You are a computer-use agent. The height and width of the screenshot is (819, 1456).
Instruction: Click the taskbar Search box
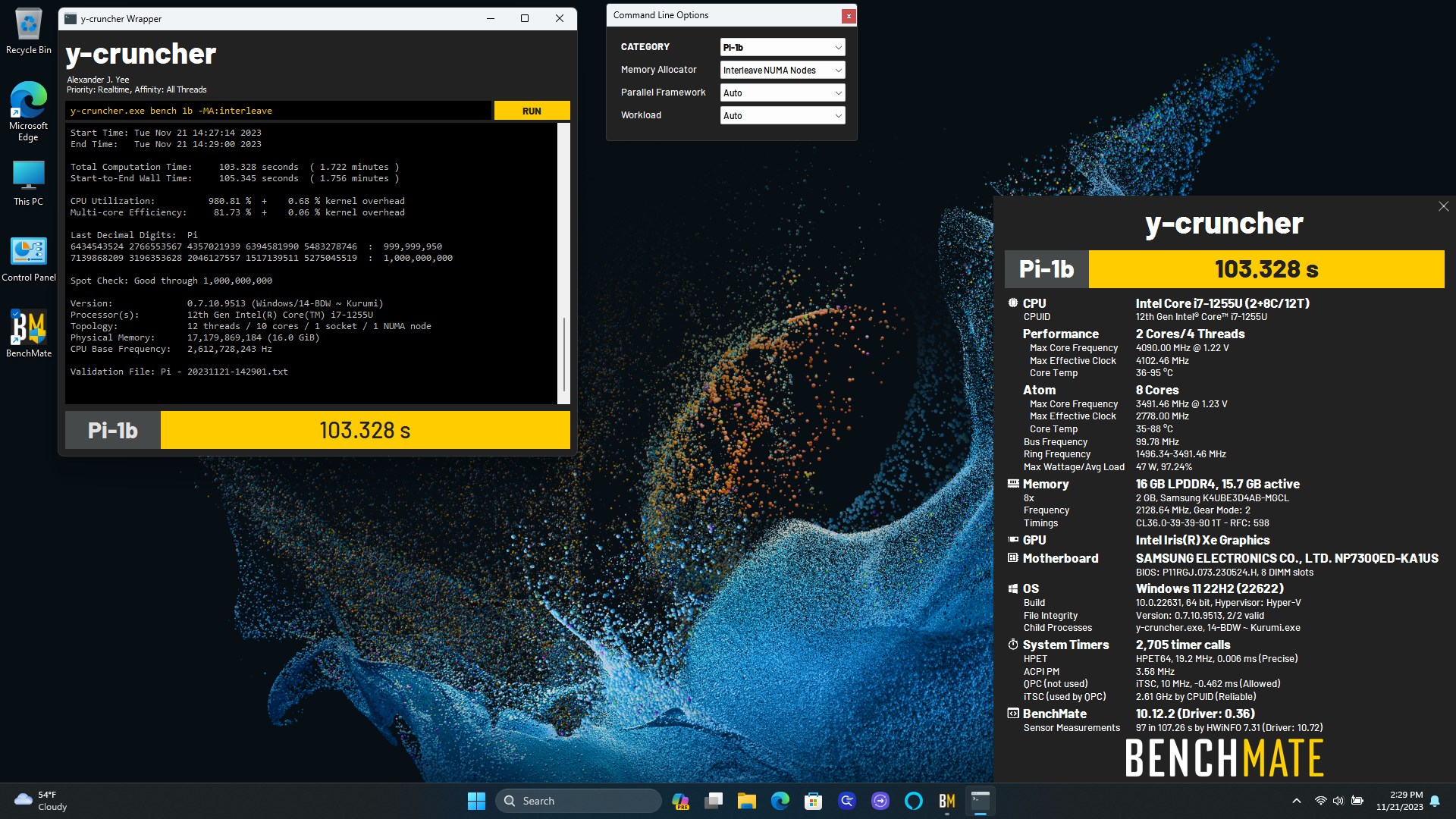pos(579,801)
